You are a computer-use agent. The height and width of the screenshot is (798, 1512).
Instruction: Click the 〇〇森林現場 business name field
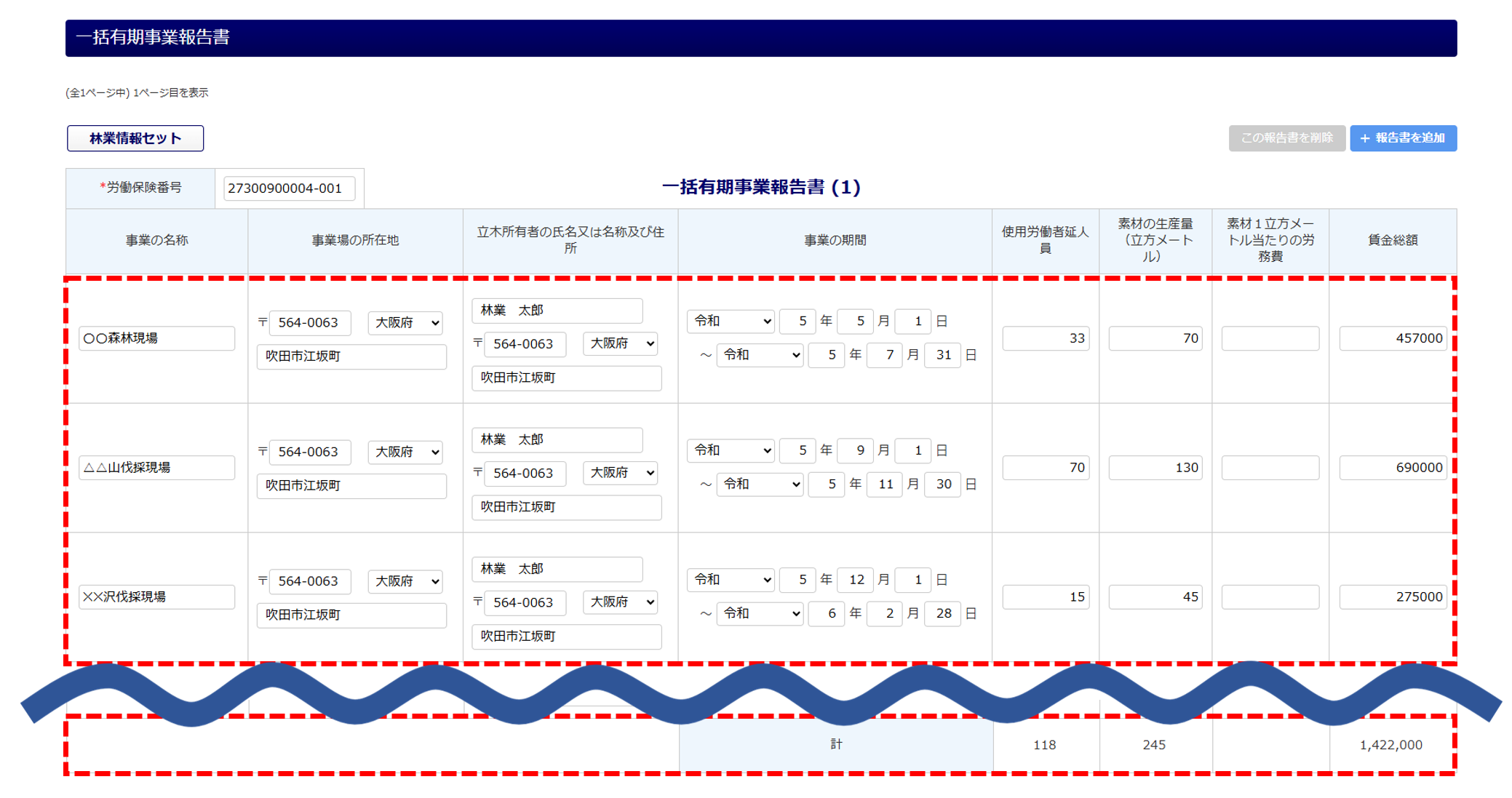click(156, 338)
